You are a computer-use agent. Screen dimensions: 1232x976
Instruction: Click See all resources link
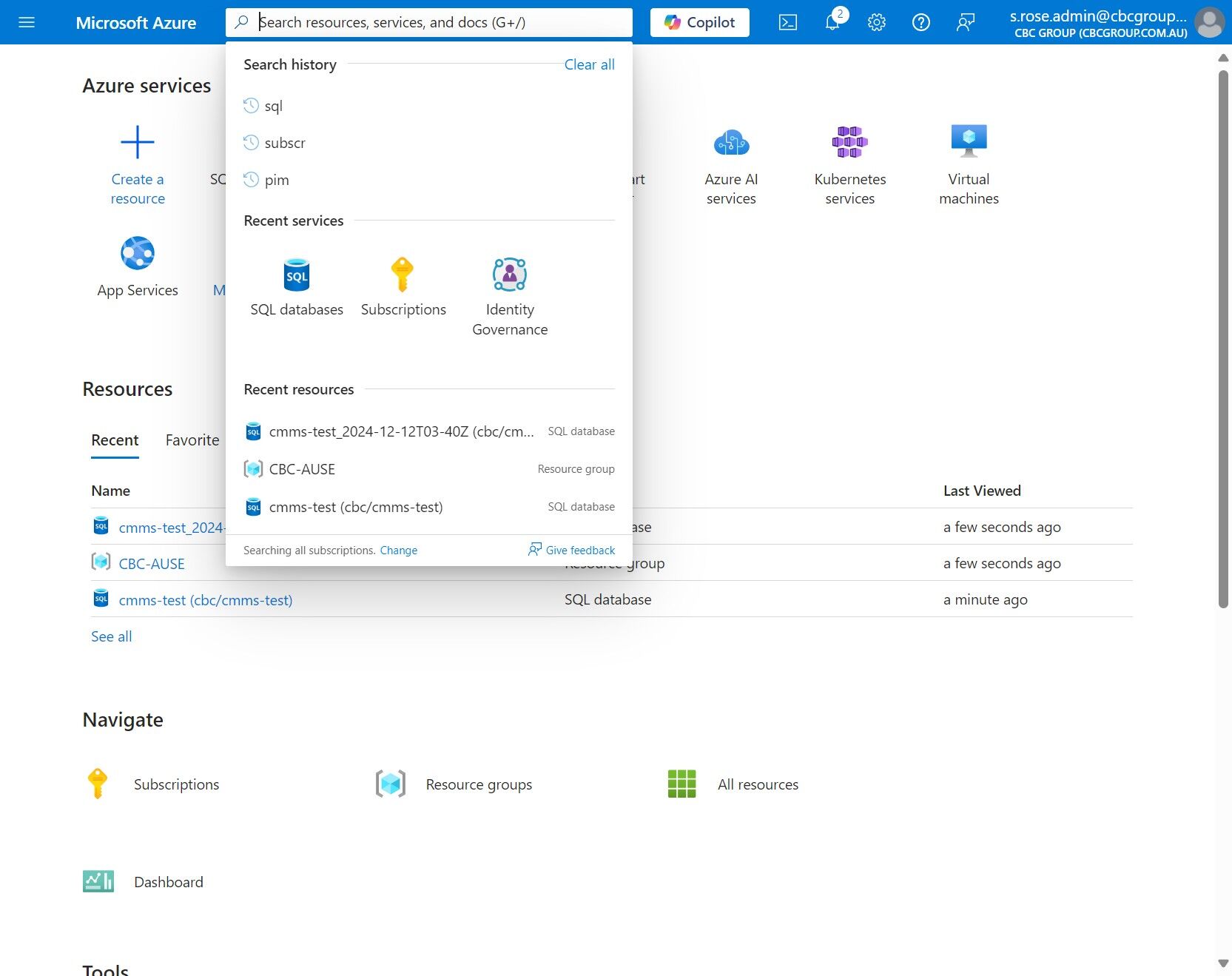tap(112, 636)
